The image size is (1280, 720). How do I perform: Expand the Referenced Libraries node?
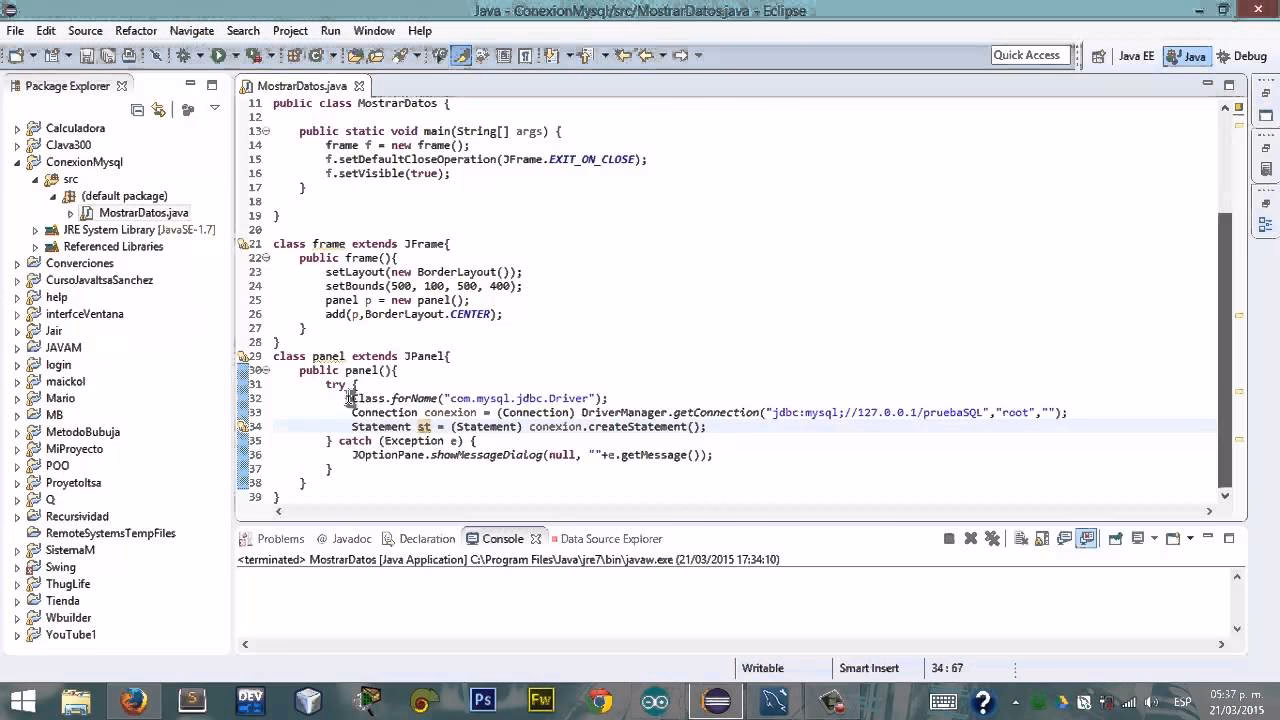pyautogui.click(x=35, y=247)
